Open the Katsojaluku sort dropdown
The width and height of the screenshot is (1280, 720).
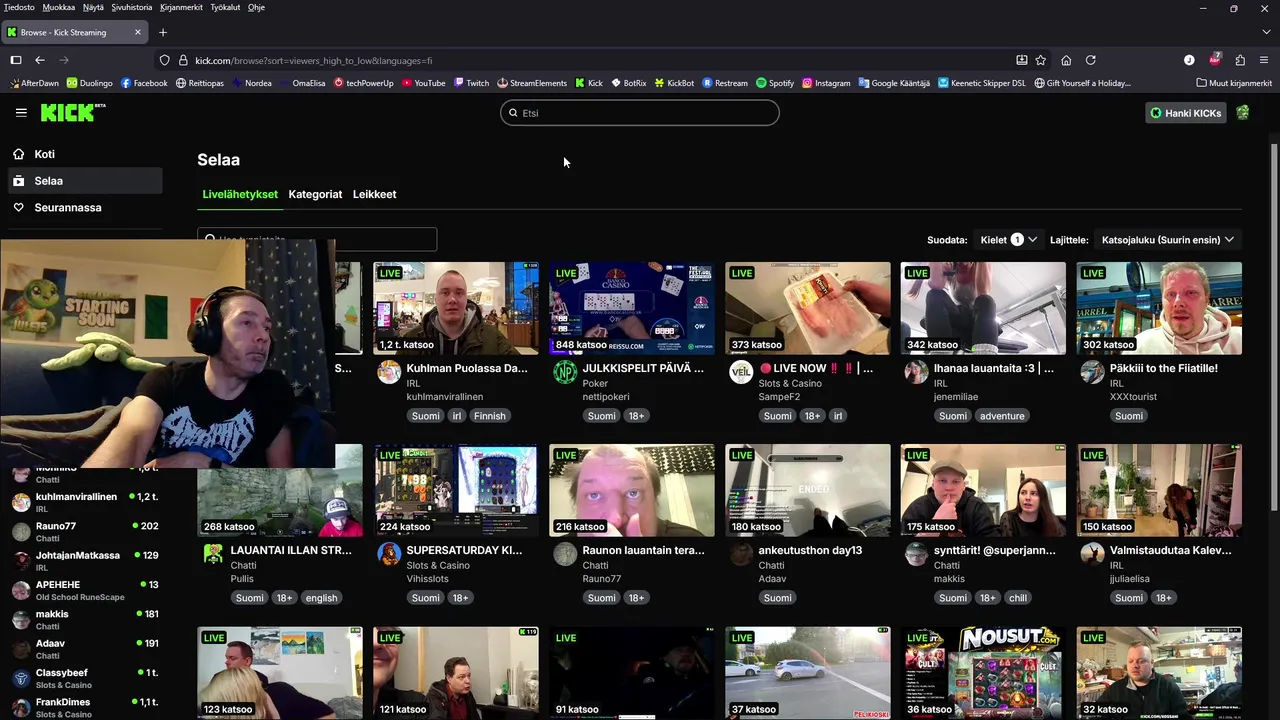pyautogui.click(x=1168, y=240)
